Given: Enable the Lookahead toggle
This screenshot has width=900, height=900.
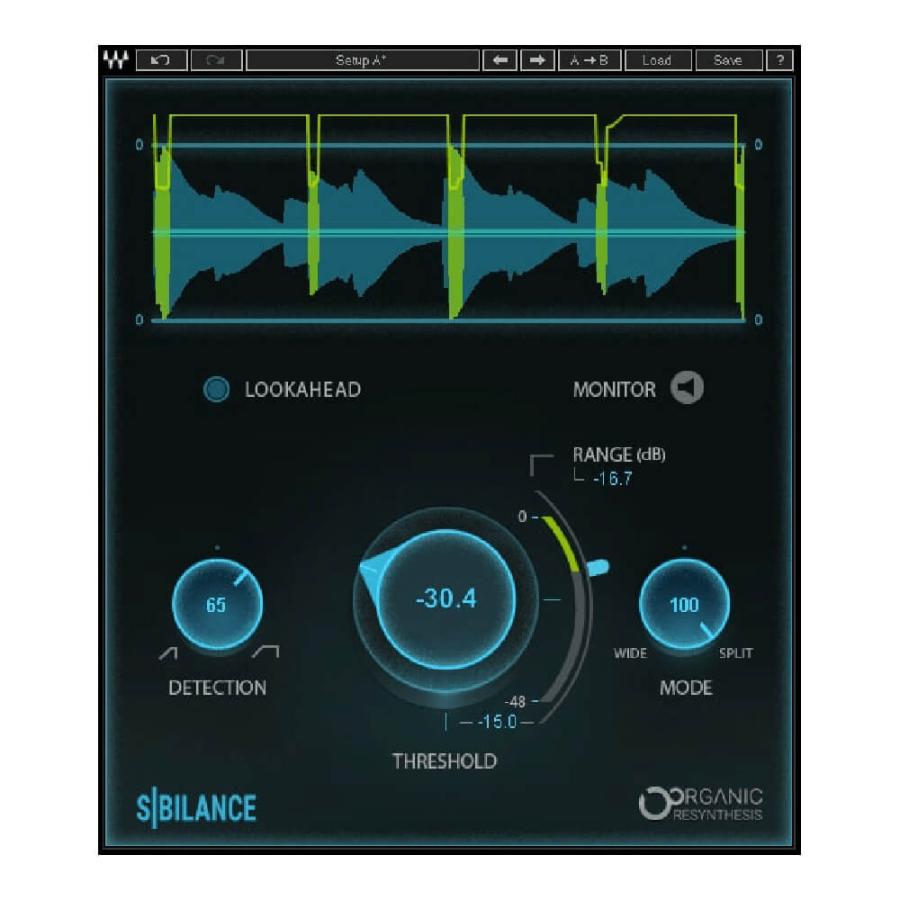Looking at the screenshot, I should (216, 390).
